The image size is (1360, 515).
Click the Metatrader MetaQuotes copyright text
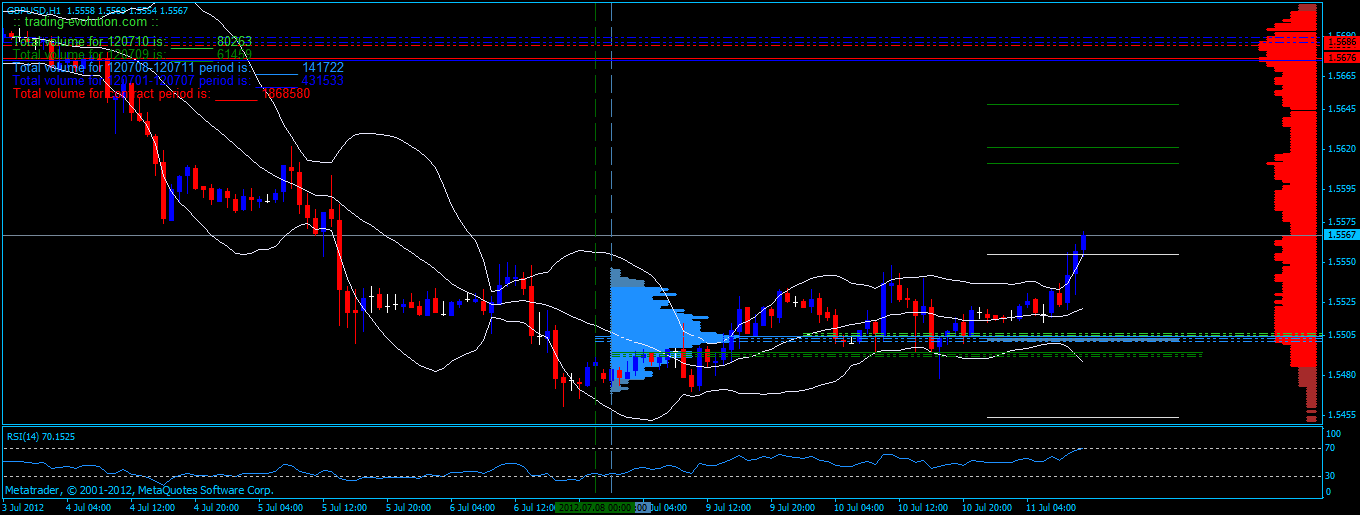[x=139, y=491]
